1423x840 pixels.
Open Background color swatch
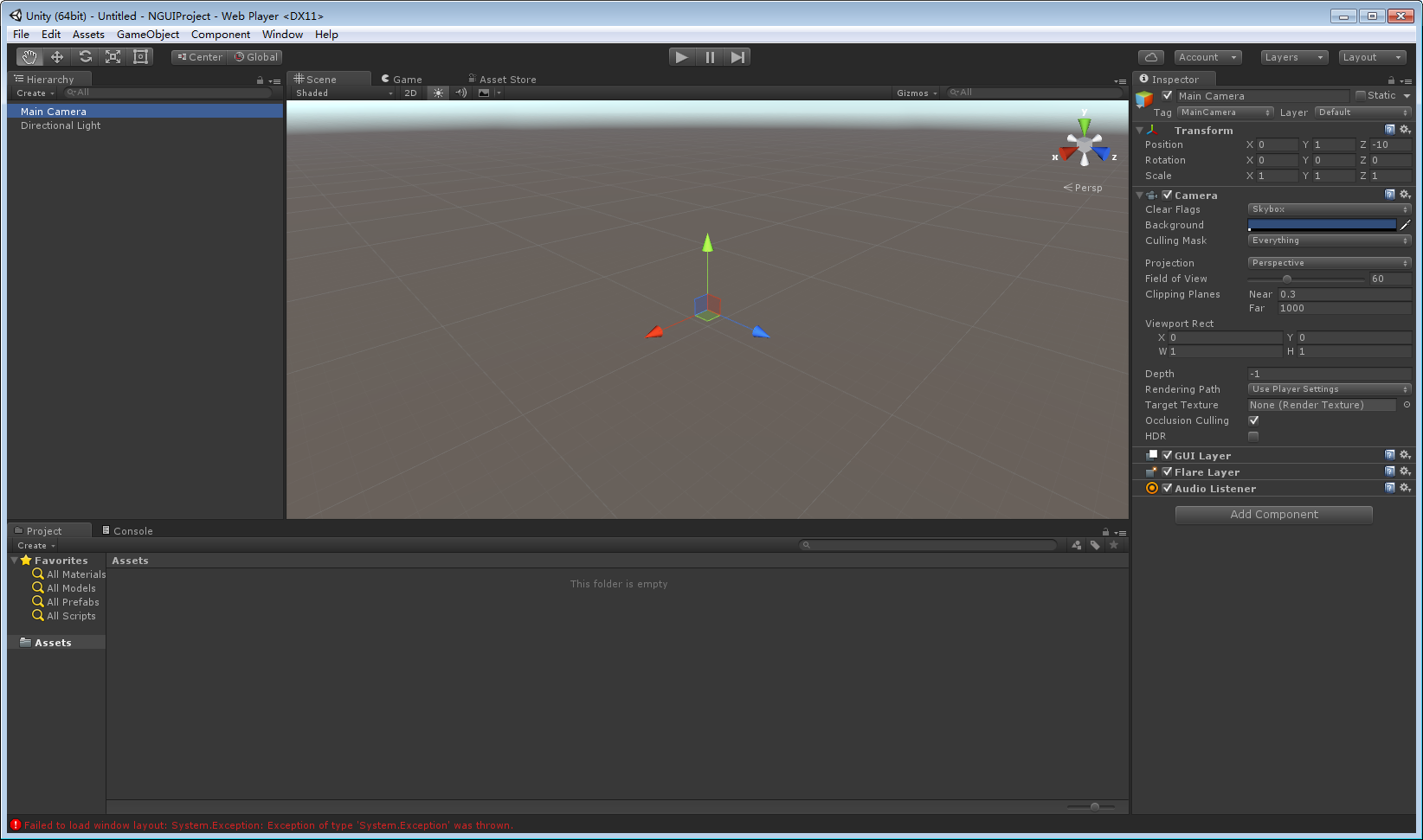1322,225
